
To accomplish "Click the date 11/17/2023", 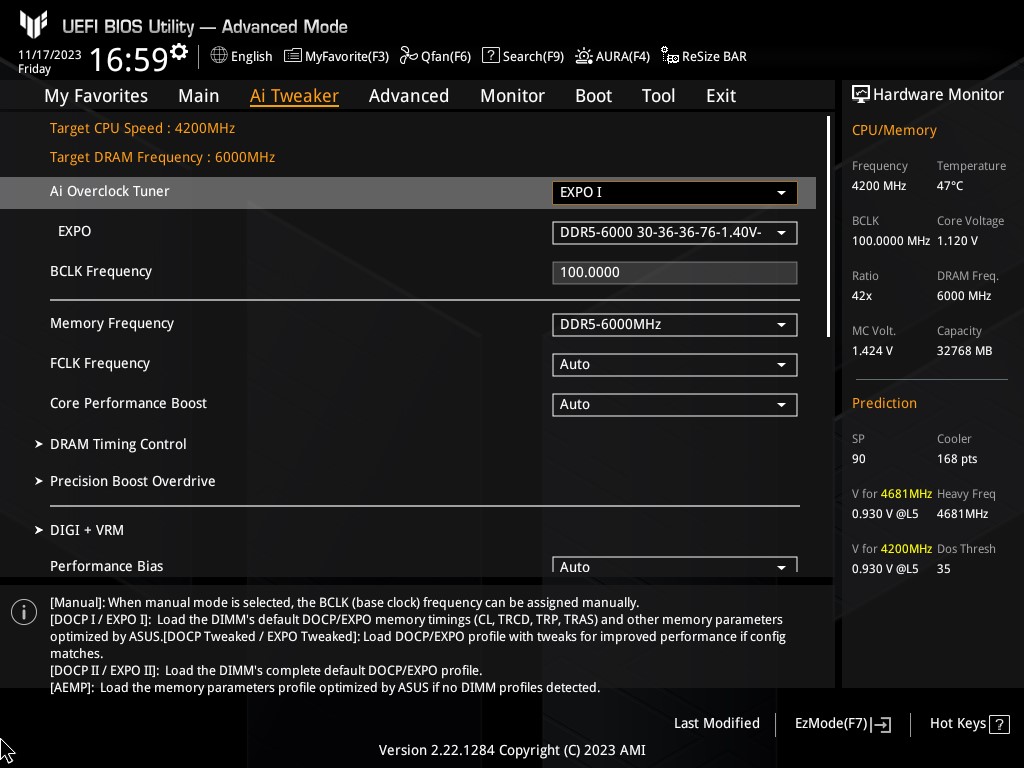I will point(50,55).
